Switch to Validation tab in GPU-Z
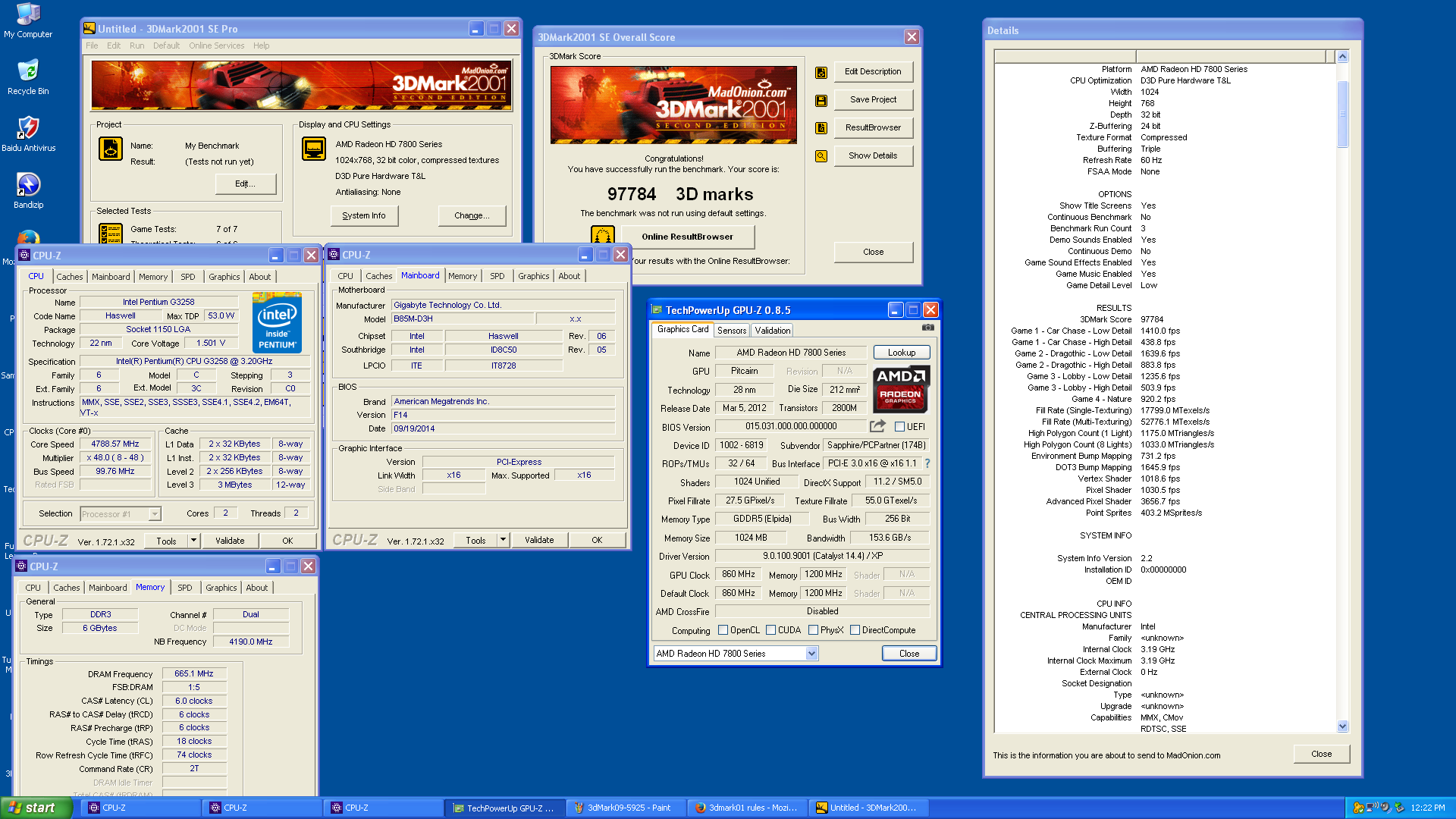Viewport: 1456px width, 819px height. click(x=772, y=331)
